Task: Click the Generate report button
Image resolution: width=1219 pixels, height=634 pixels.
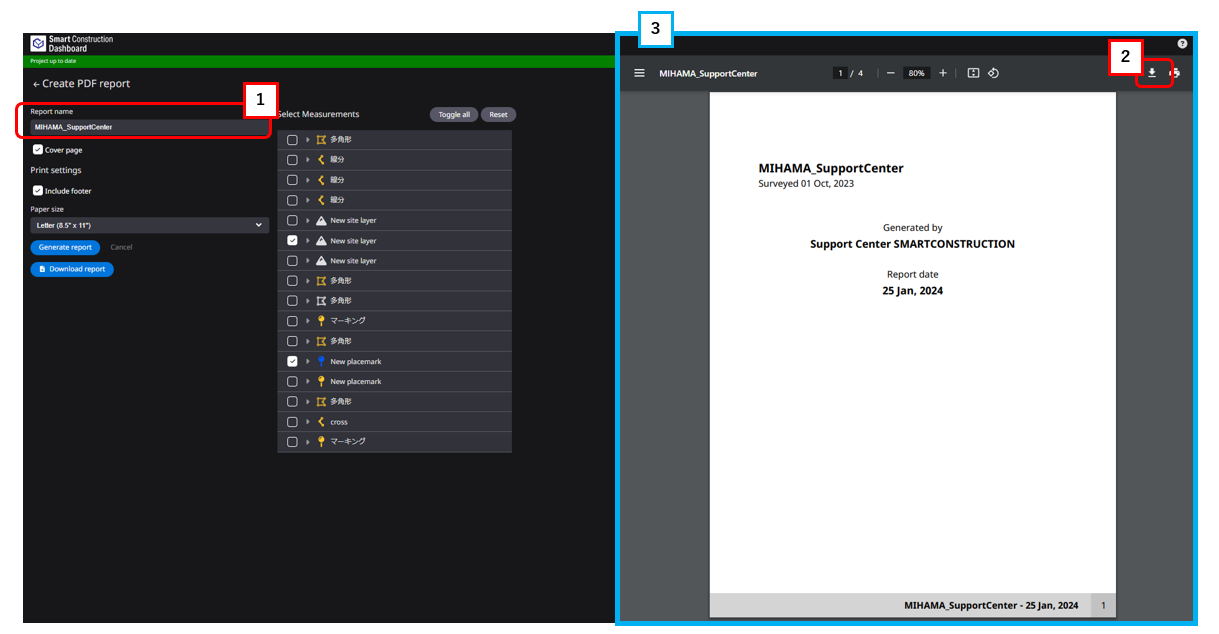Action: (x=65, y=247)
